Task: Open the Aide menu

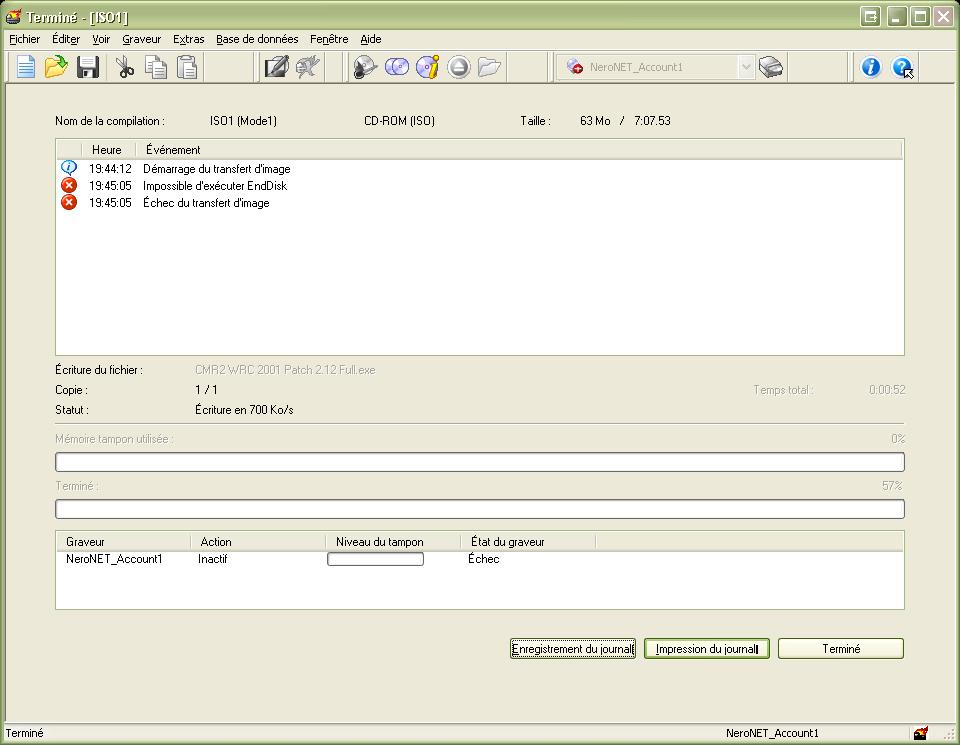Action: tap(370, 39)
